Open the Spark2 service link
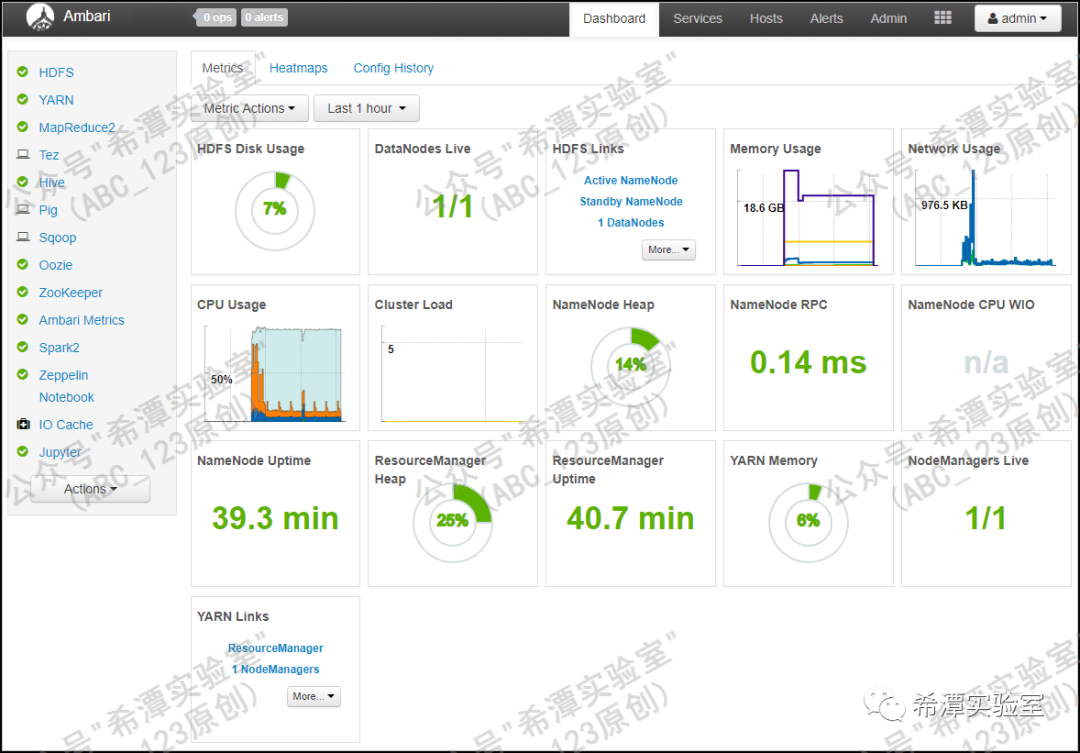This screenshot has width=1080, height=753. [x=59, y=348]
